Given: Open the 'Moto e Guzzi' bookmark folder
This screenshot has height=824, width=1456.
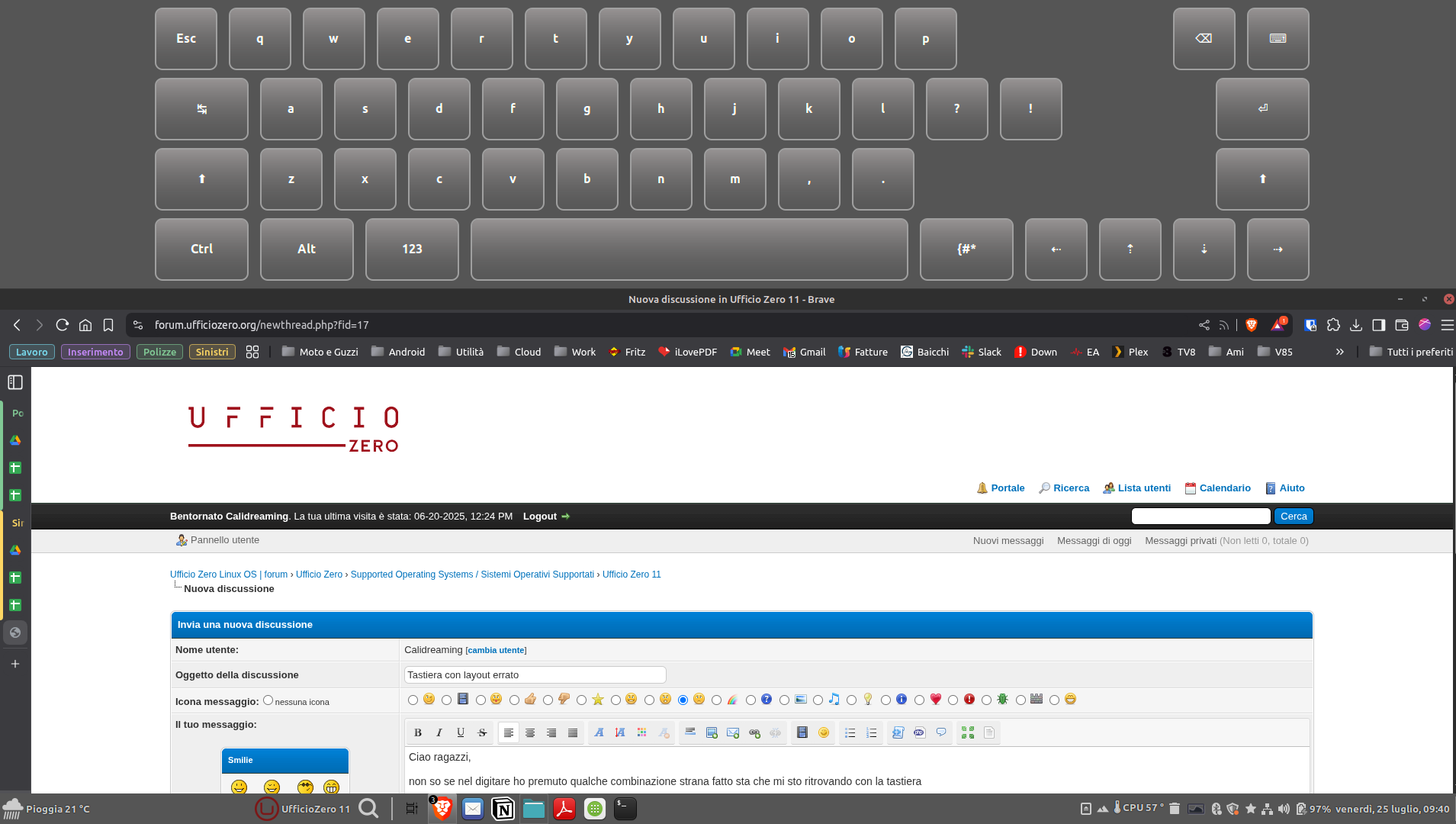Looking at the screenshot, I should [320, 352].
